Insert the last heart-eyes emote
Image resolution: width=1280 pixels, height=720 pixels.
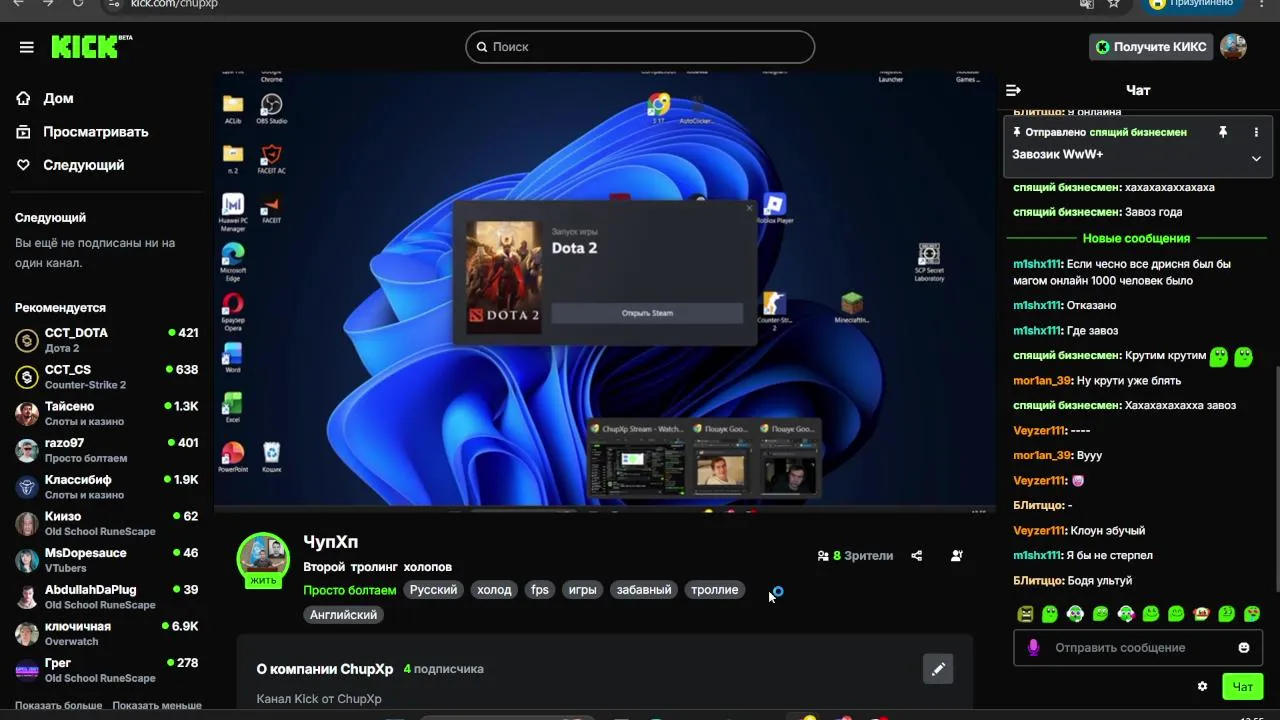[x=1251, y=614]
